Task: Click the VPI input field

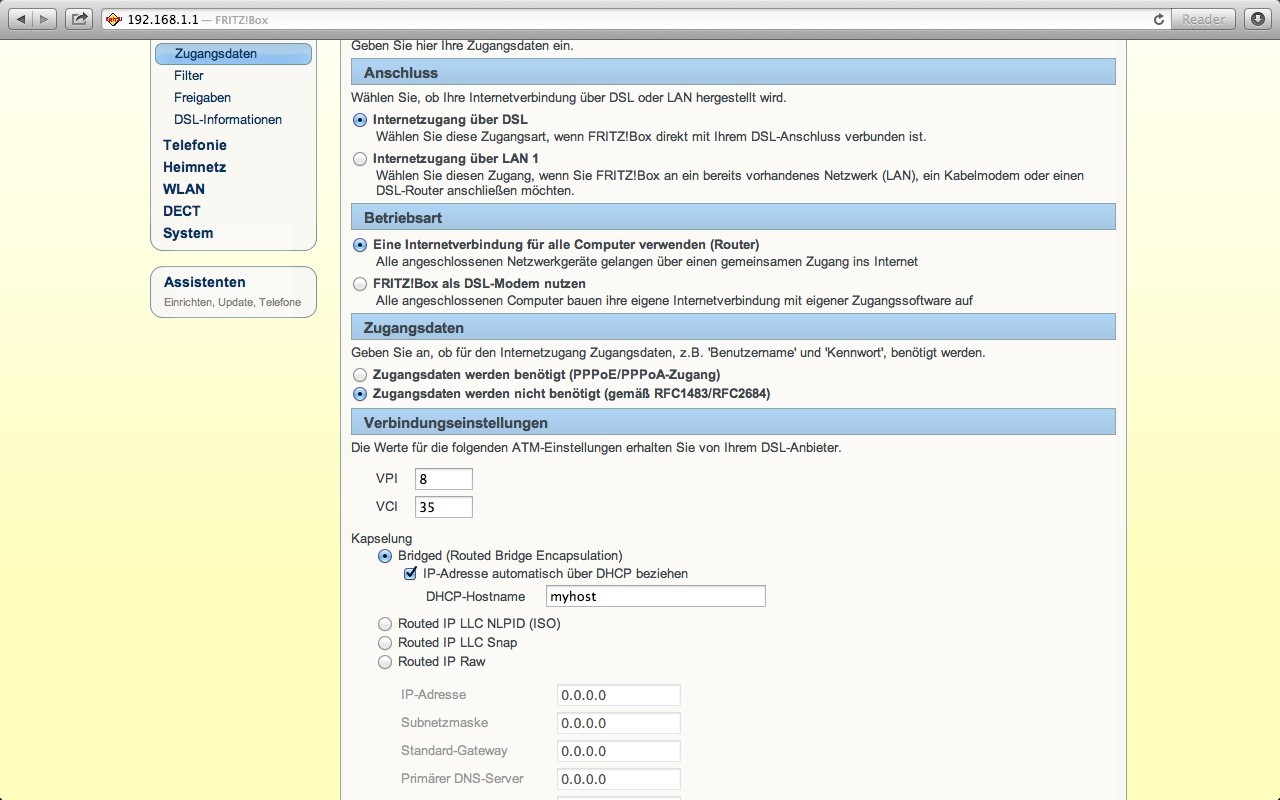Action: 443,479
